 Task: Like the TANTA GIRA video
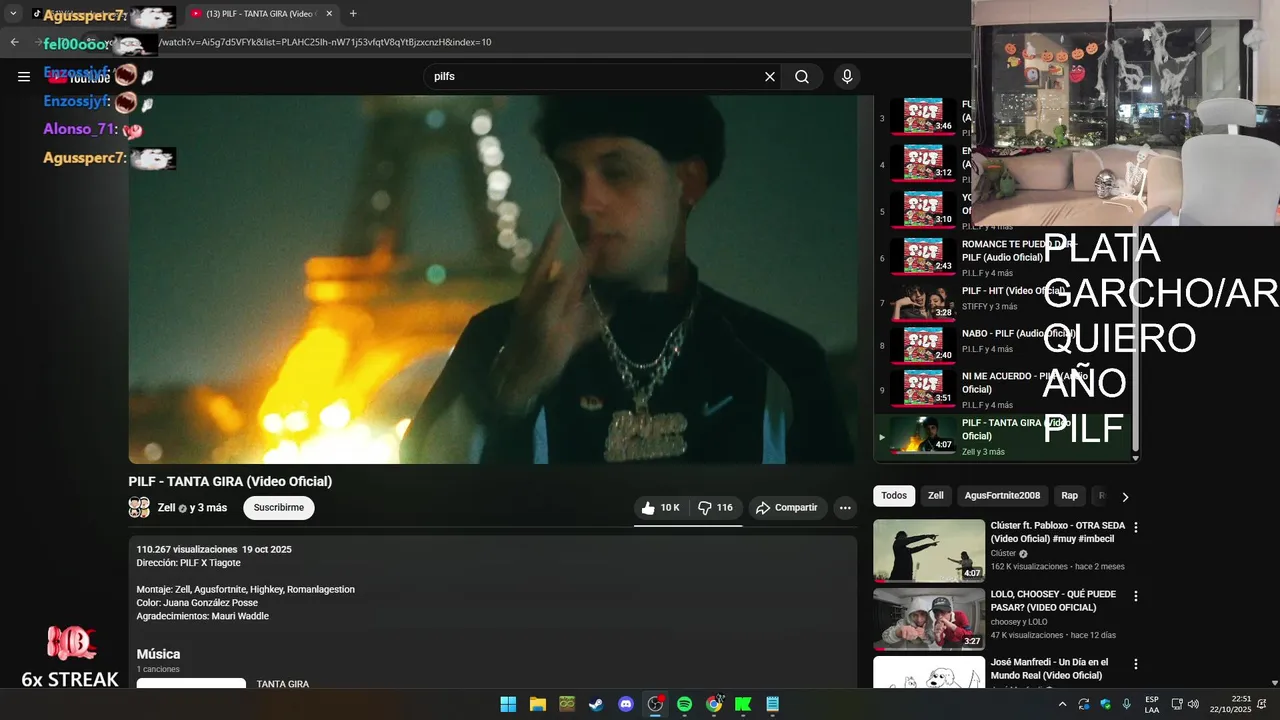tap(660, 508)
